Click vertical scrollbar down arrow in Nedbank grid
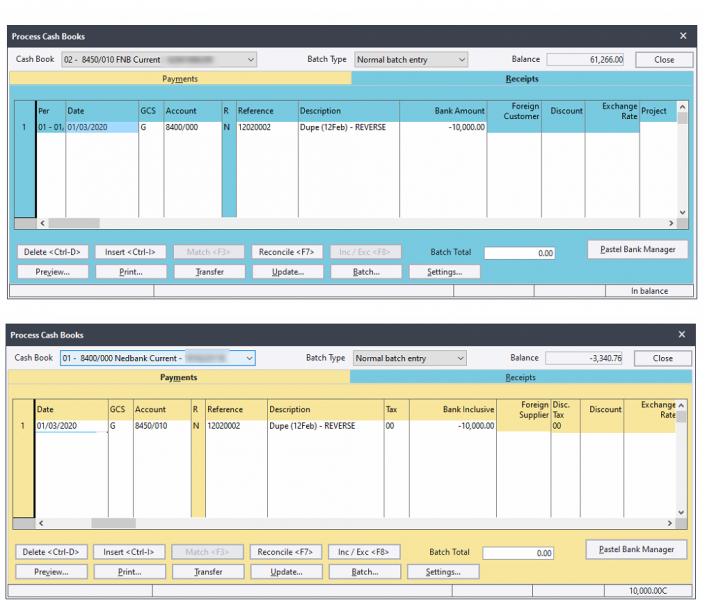 [683, 512]
